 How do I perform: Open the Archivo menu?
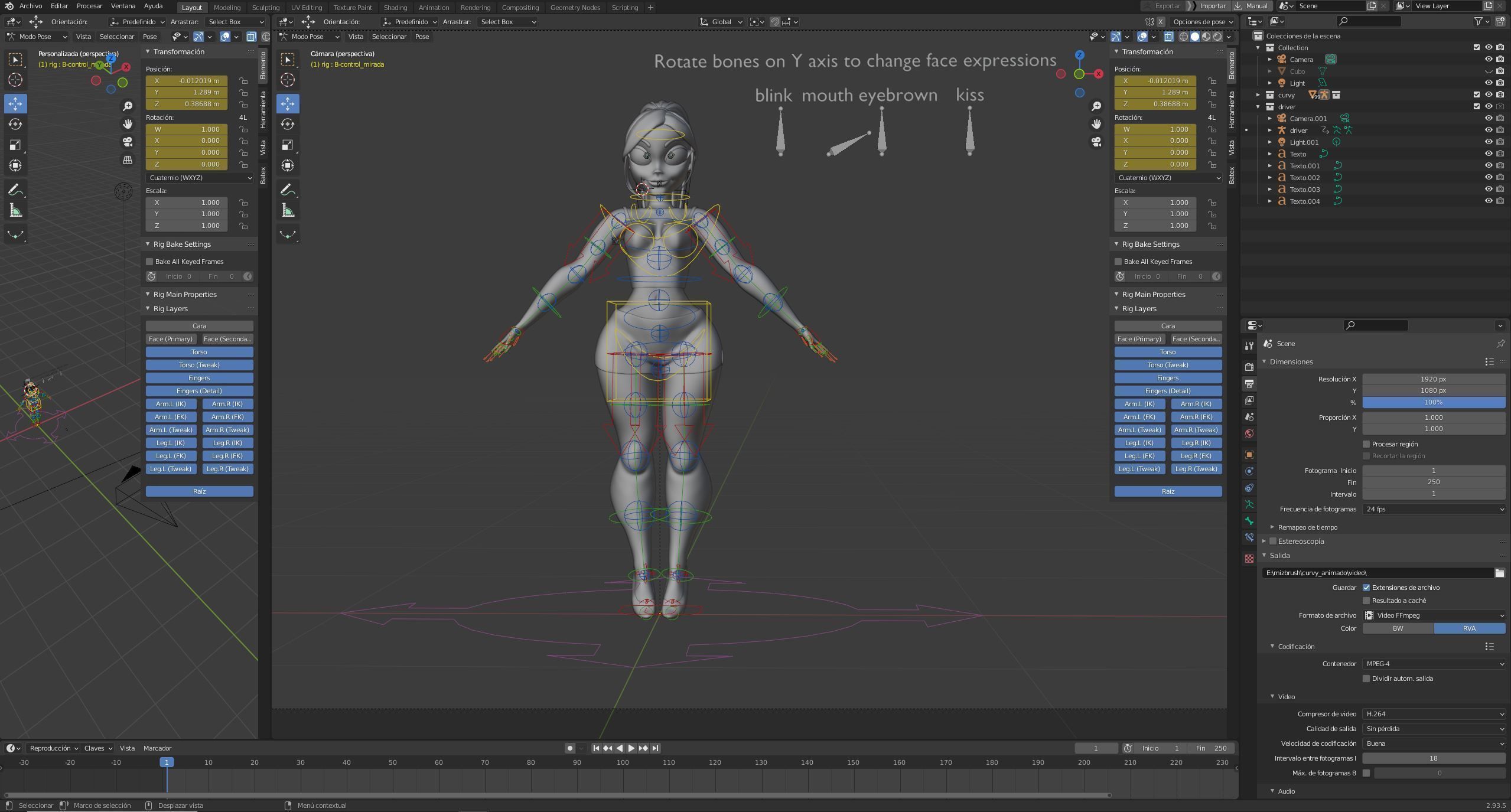(x=31, y=6)
